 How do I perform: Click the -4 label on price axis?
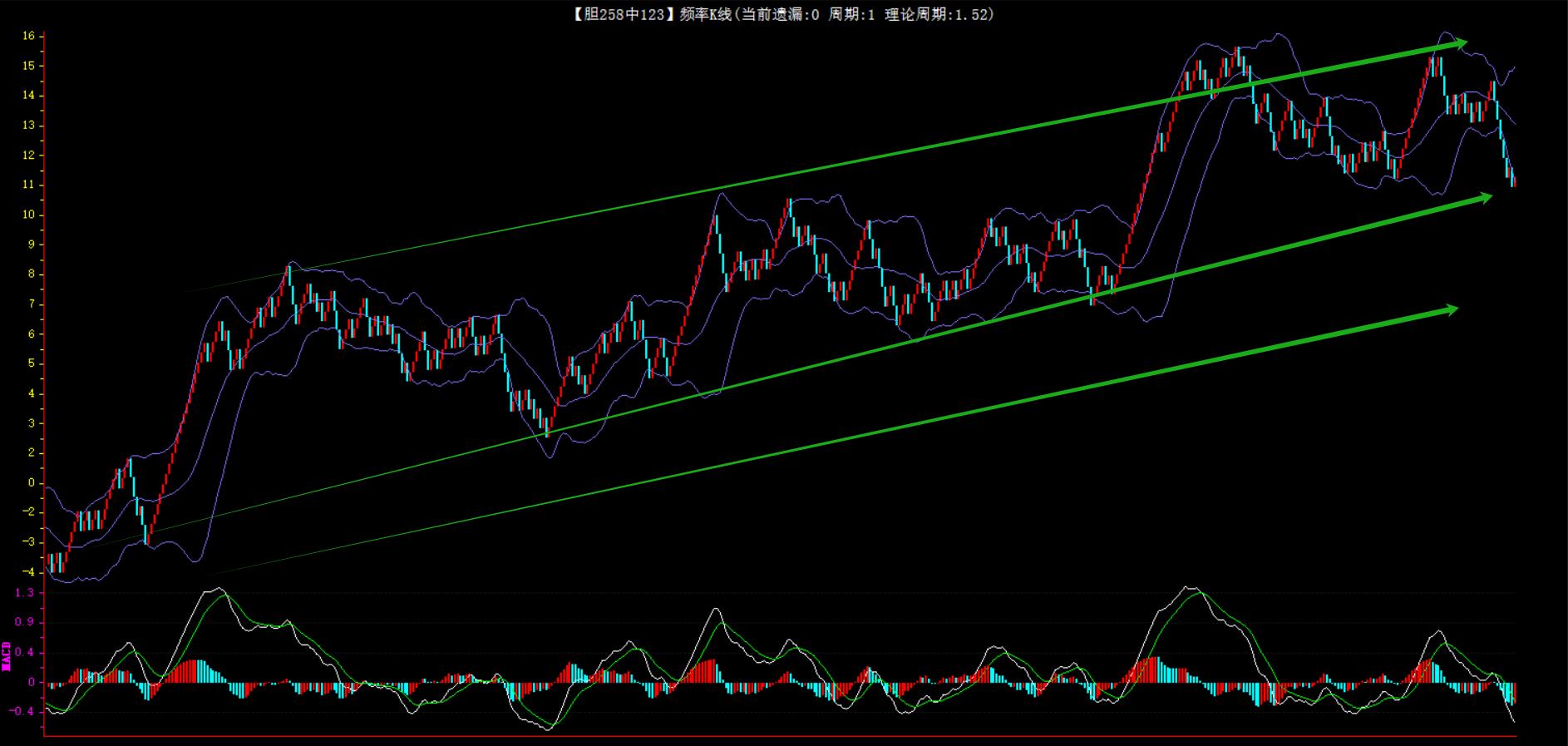click(x=28, y=571)
